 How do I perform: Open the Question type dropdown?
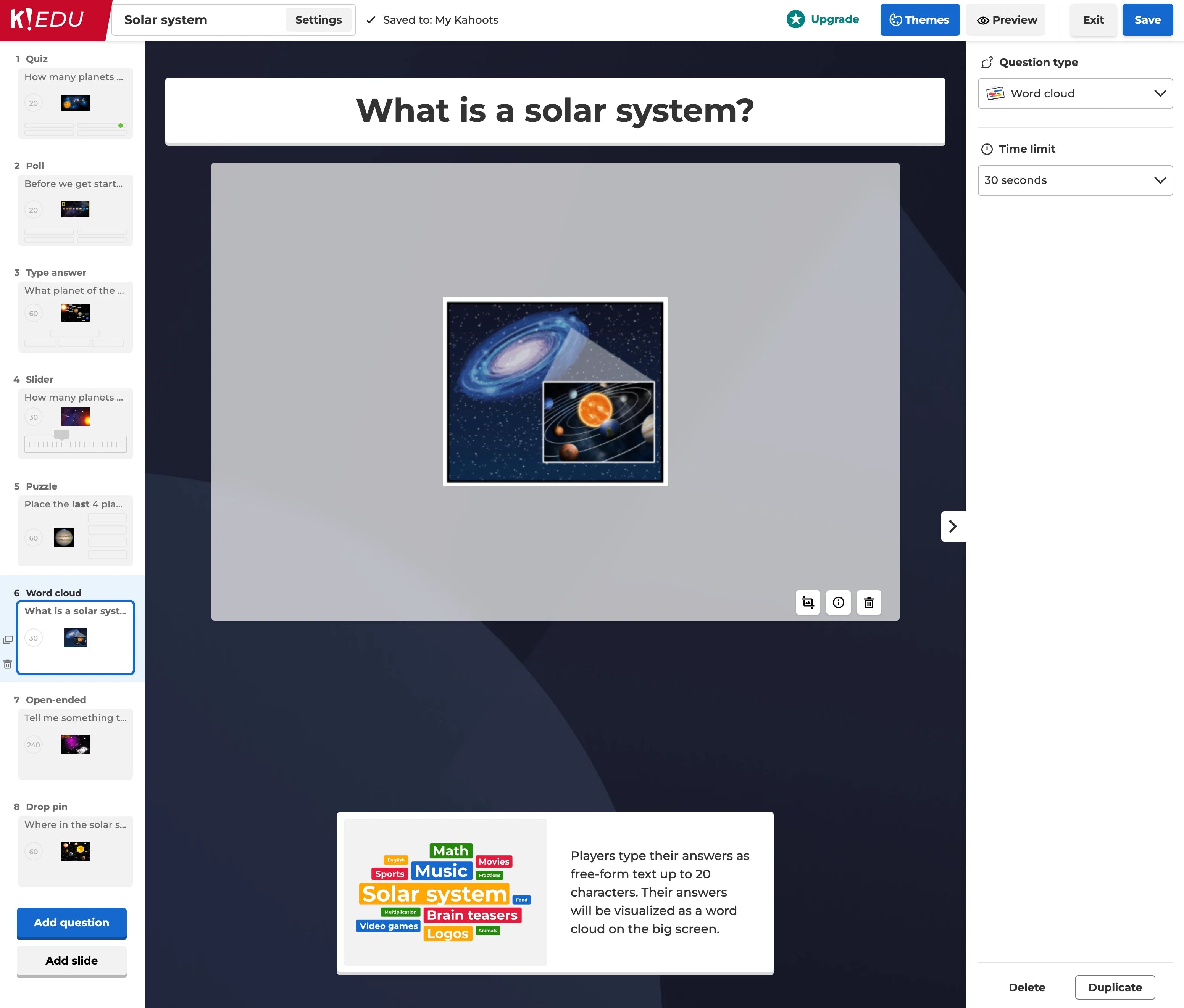pyautogui.click(x=1075, y=93)
